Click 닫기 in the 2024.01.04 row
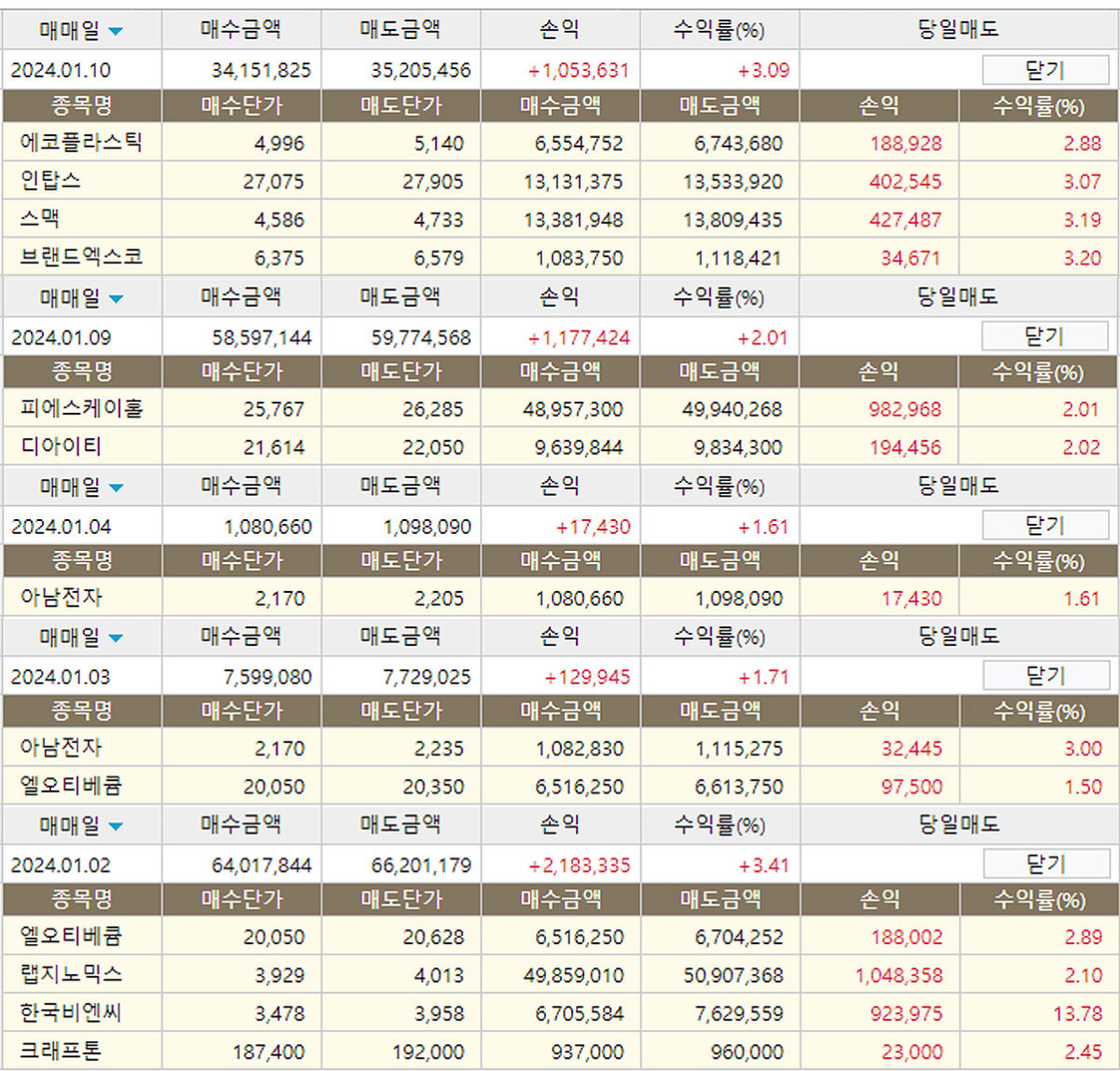This screenshot has width=1120, height=1071. (x=1044, y=526)
